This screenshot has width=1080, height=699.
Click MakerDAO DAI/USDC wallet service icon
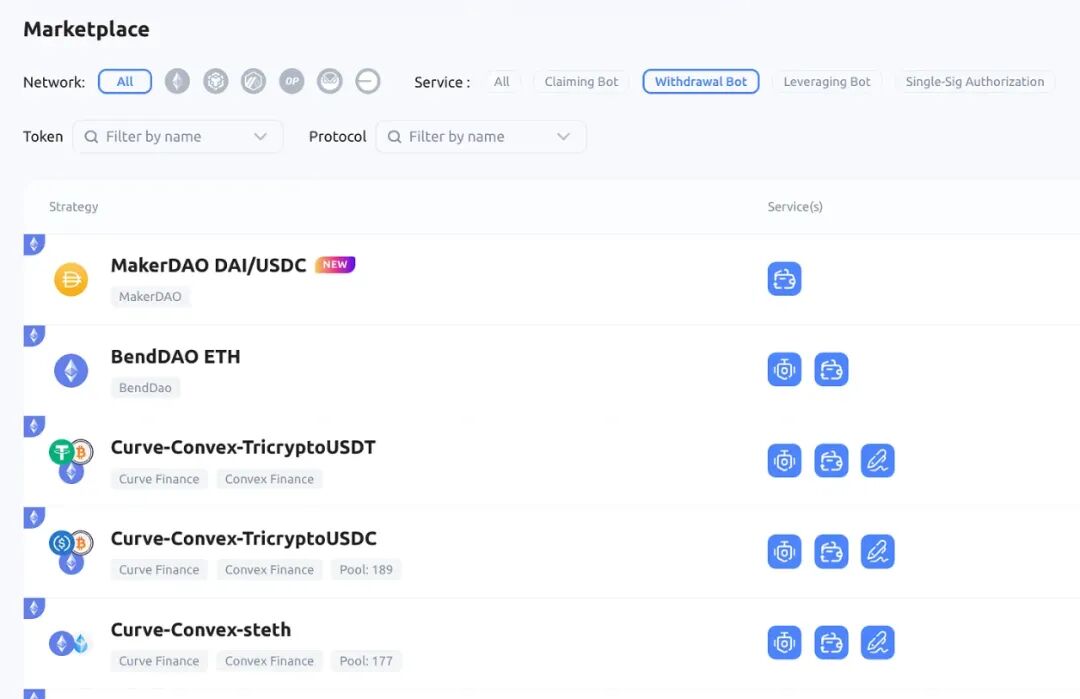point(785,279)
